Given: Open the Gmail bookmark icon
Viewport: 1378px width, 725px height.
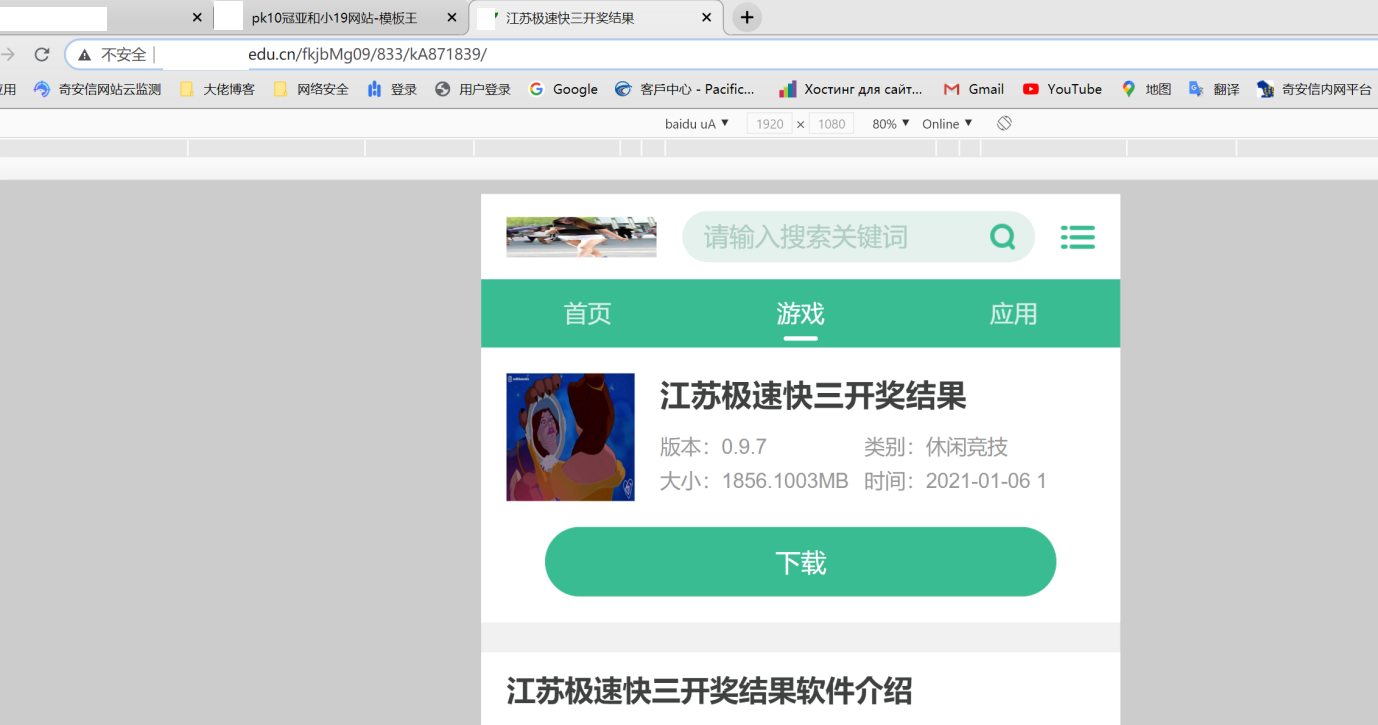Looking at the screenshot, I should click(x=952, y=89).
